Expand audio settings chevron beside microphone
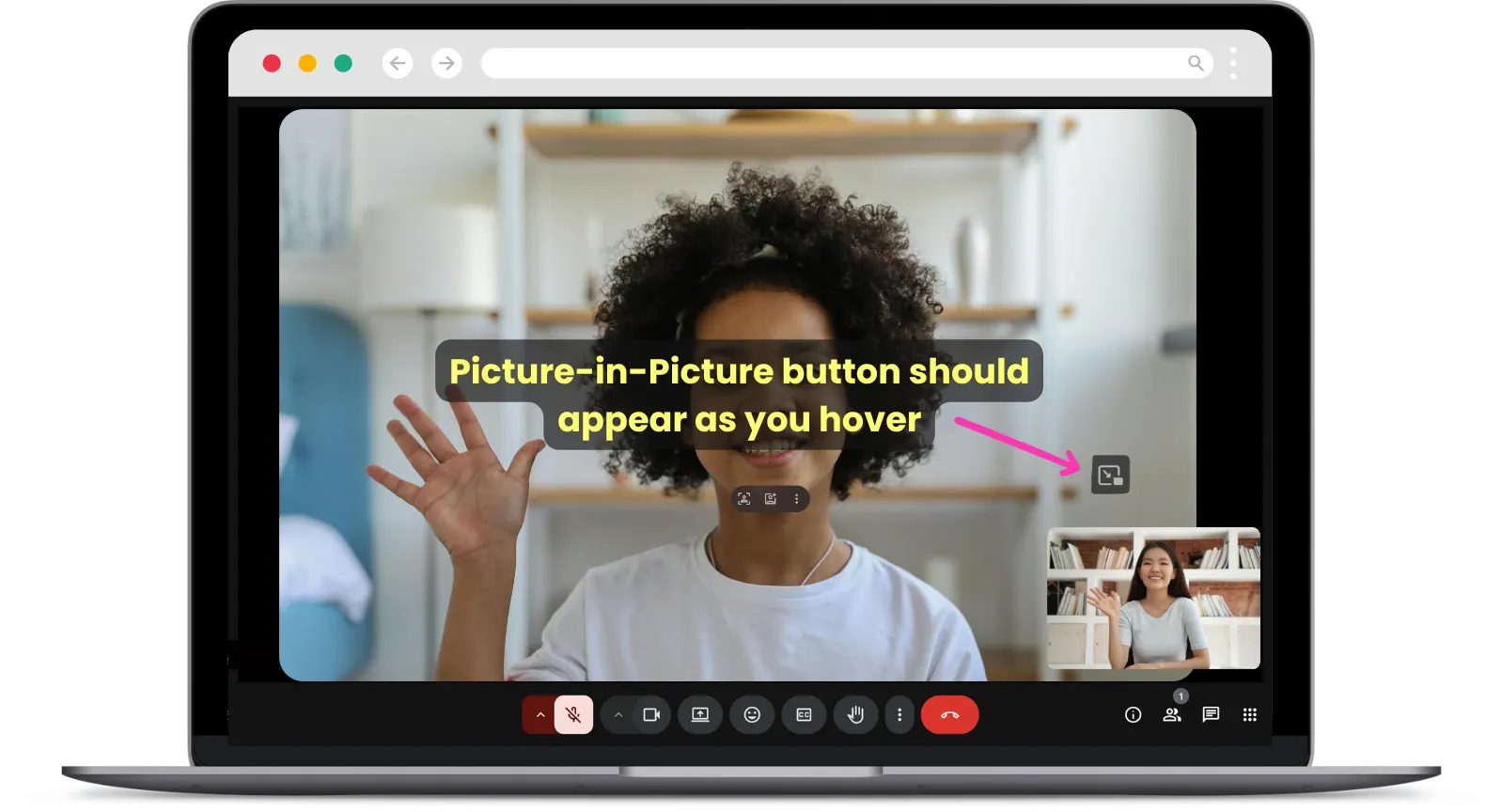The image size is (1501, 812). tap(539, 715)
